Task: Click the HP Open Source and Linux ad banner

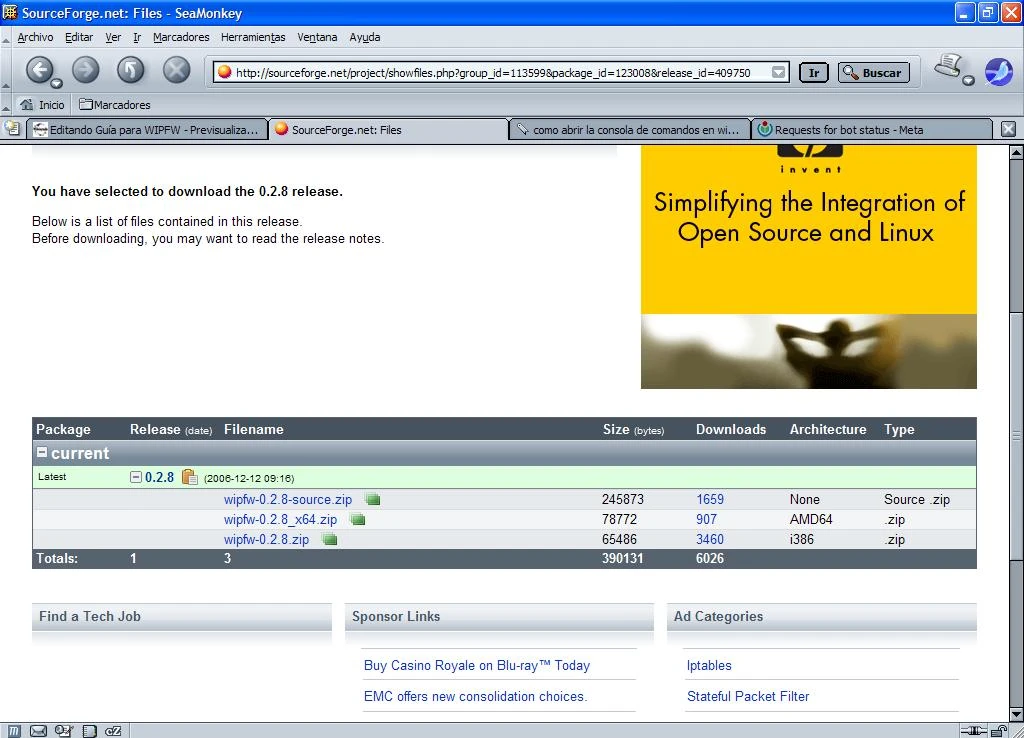Action: click(x=808, y=266)
